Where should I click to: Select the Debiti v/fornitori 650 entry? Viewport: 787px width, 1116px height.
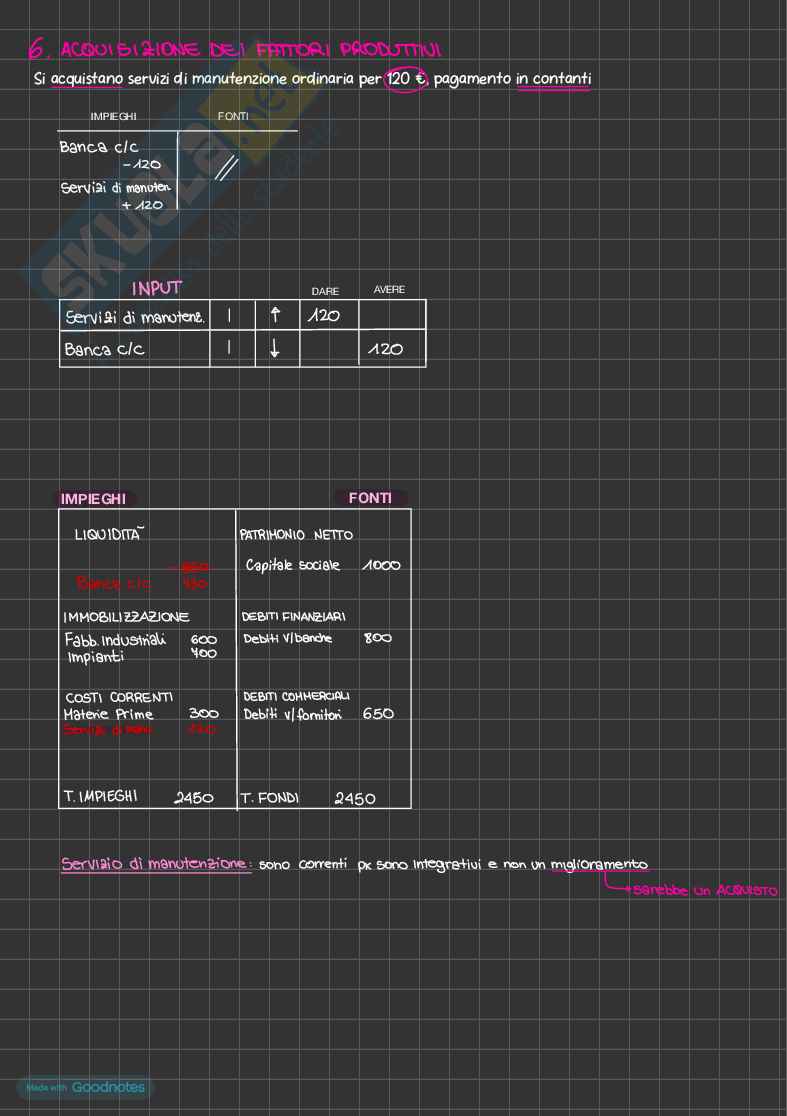click(x=318, y=714)
